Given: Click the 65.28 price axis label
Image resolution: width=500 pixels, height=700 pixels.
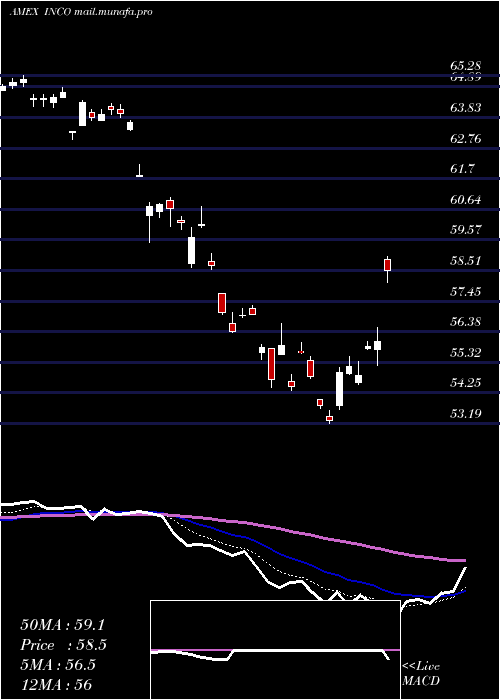Looking at the screenshot, I should click(x=466, y=67).
